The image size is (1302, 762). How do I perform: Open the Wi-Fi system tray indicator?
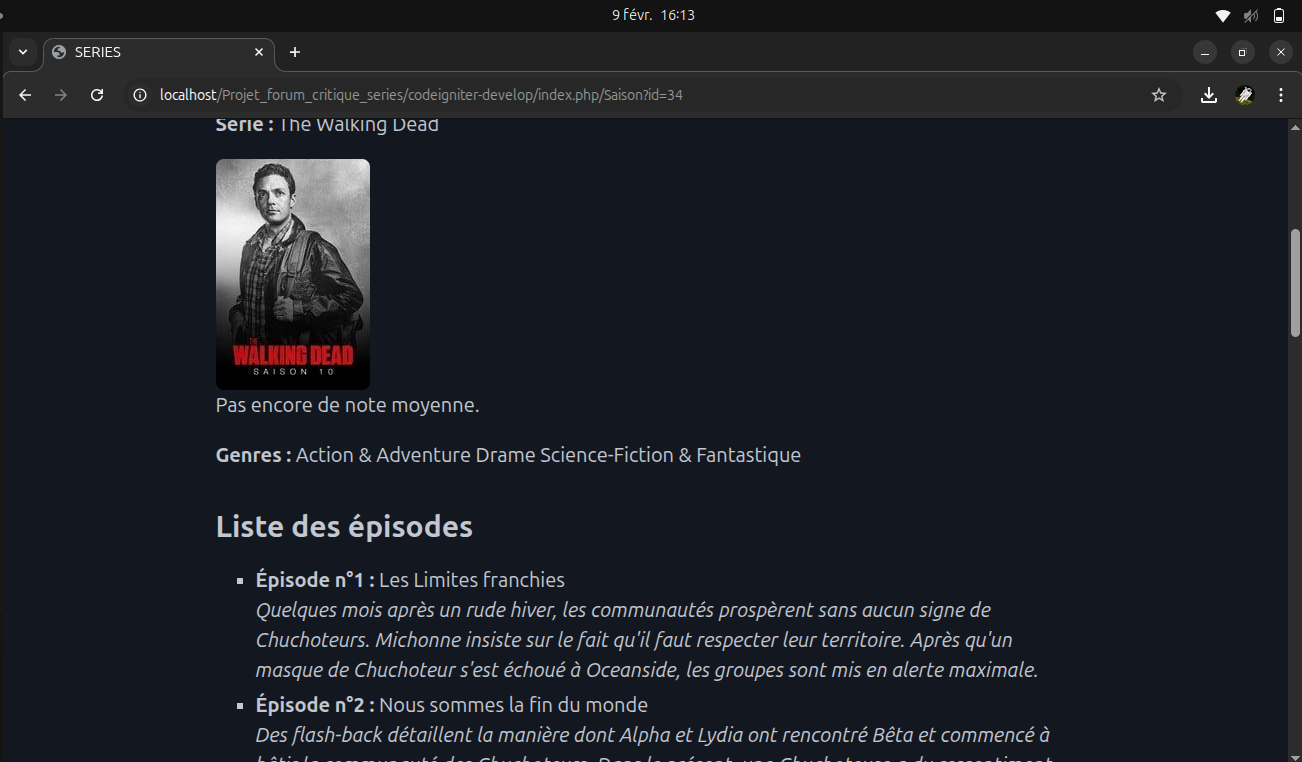click(x=1222, y=15)
